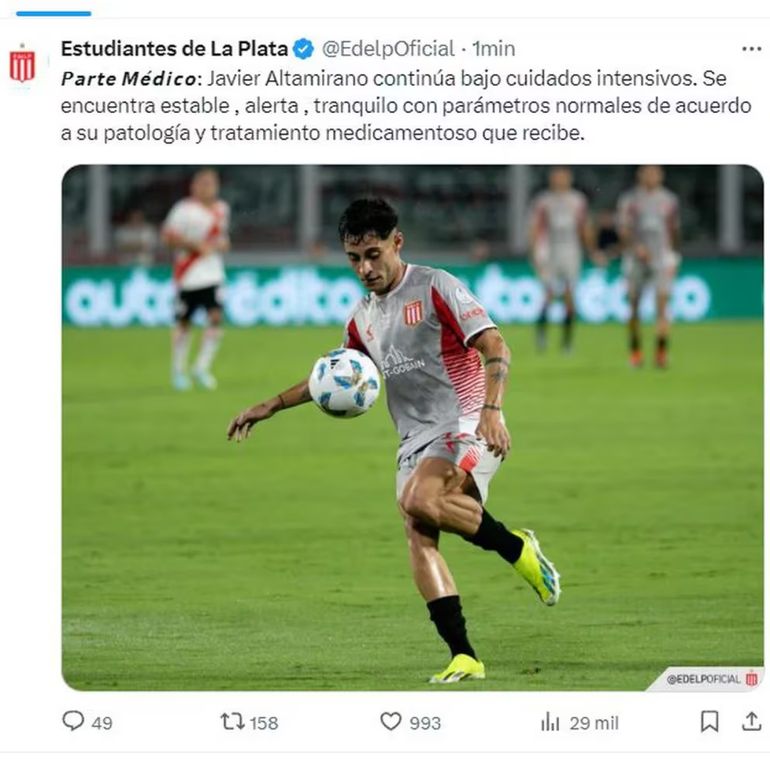Click the 49 replies count
Image resolution: width=770 pixels, height=763 pixels.
pyautogui.click(x=102, y=723)
